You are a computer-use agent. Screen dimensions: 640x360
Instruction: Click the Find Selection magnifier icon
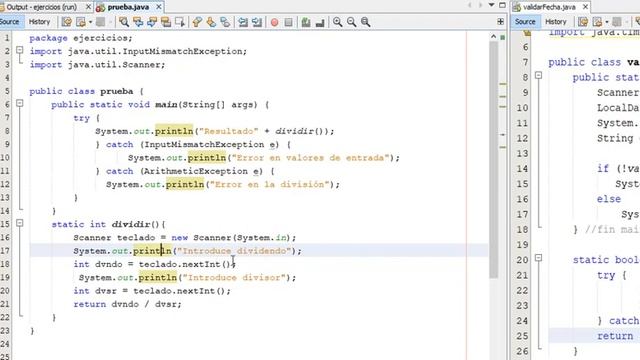124,22
